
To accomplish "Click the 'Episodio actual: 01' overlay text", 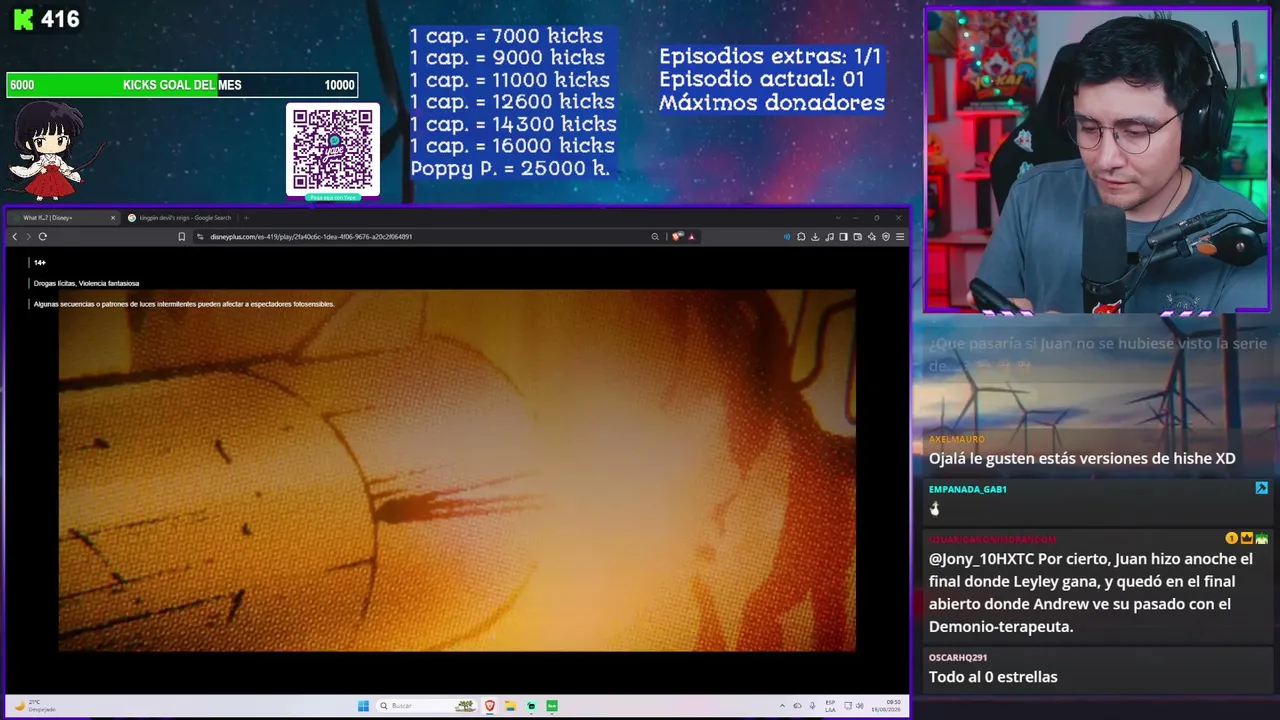I will pos(762,80).
